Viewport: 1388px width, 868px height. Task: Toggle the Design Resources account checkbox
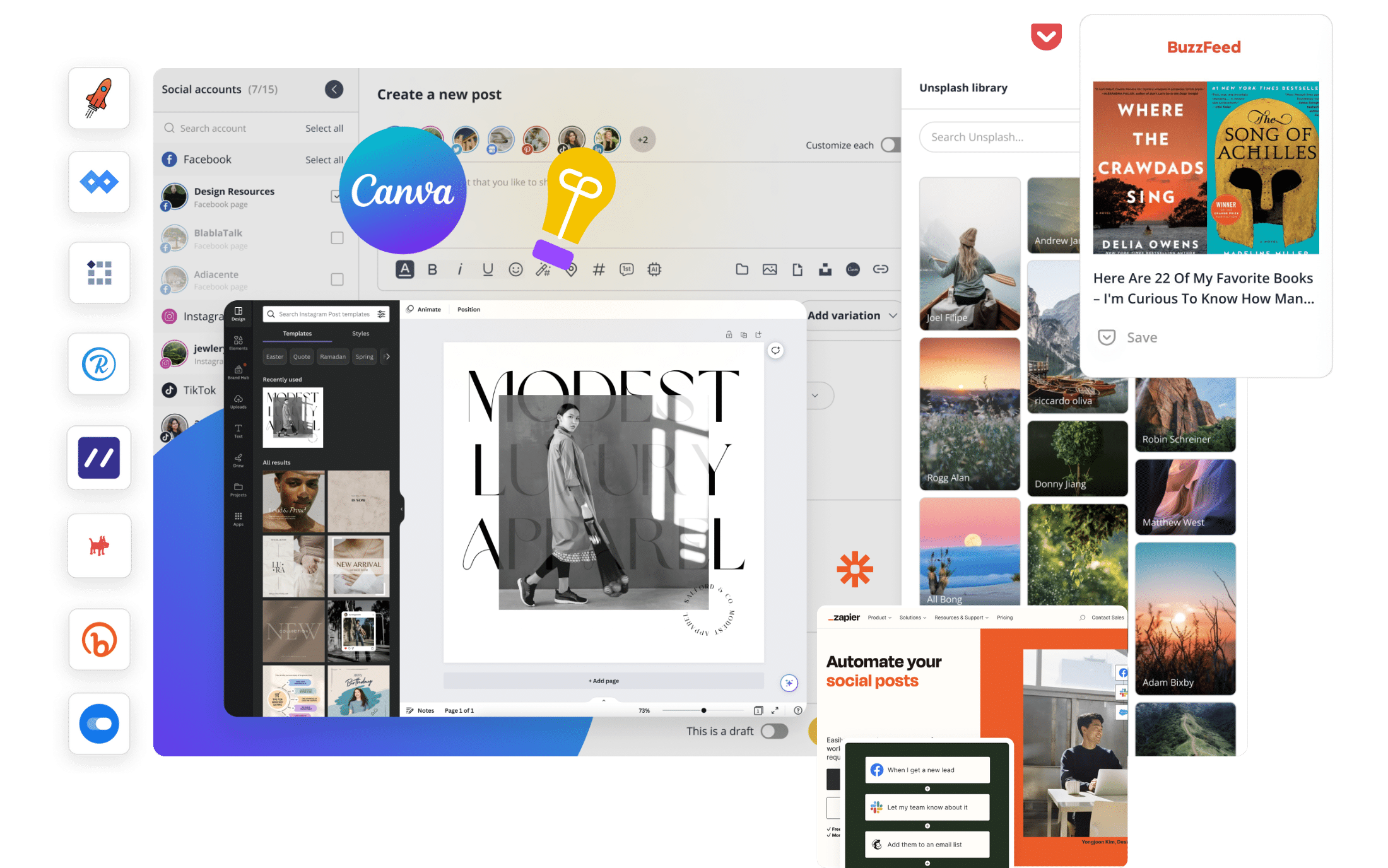(336, 196)
